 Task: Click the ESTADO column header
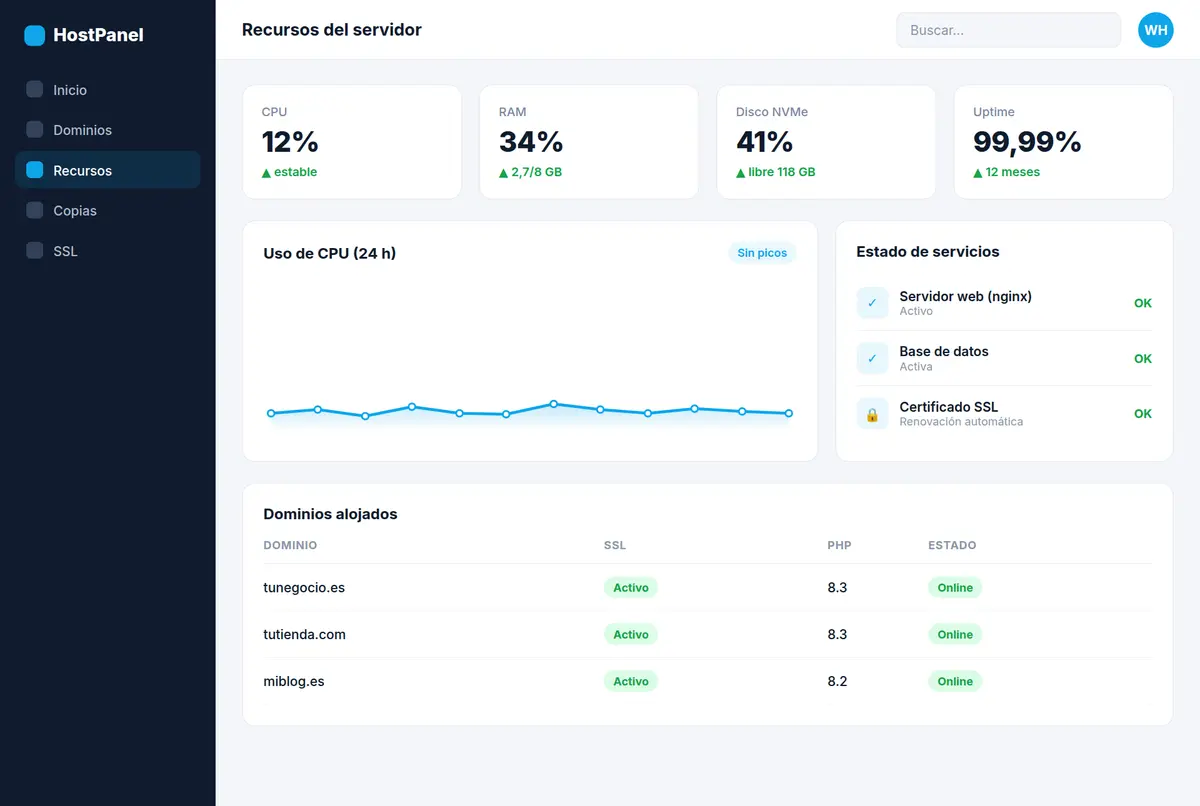coord(952,545)
